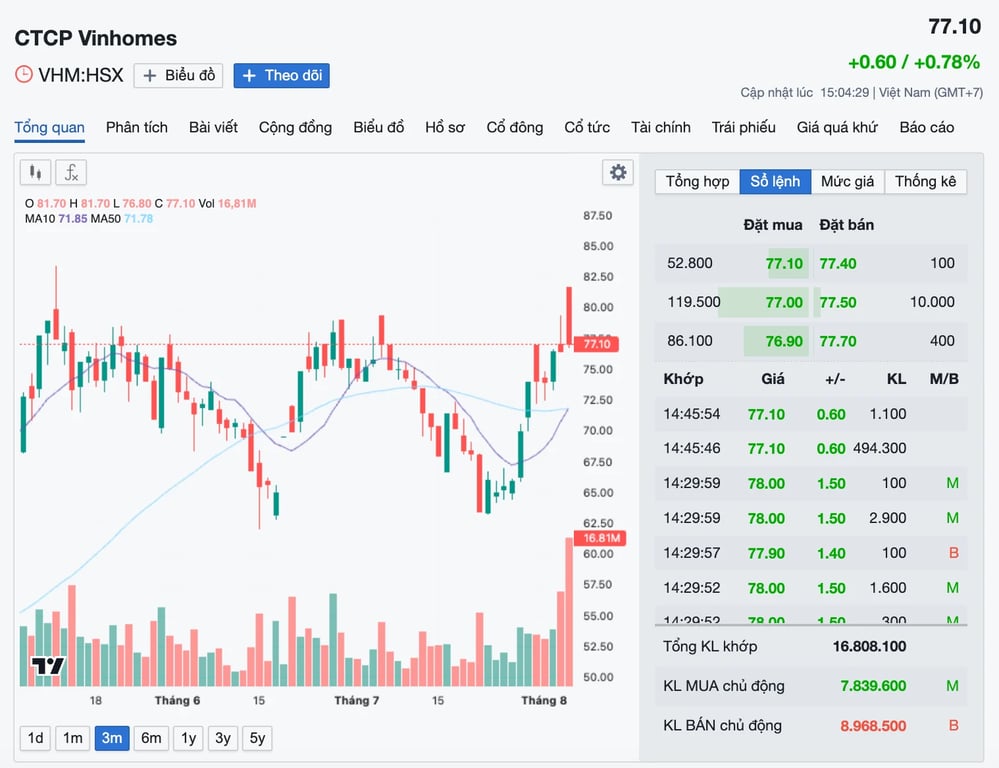The width and height of the screenshot is (999, 768).
Task: Set chart range to 6m
Action: 151,738
